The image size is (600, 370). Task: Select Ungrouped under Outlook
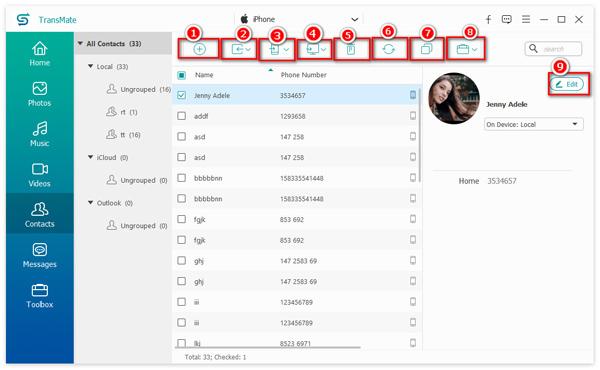click(x=137, y=225)
